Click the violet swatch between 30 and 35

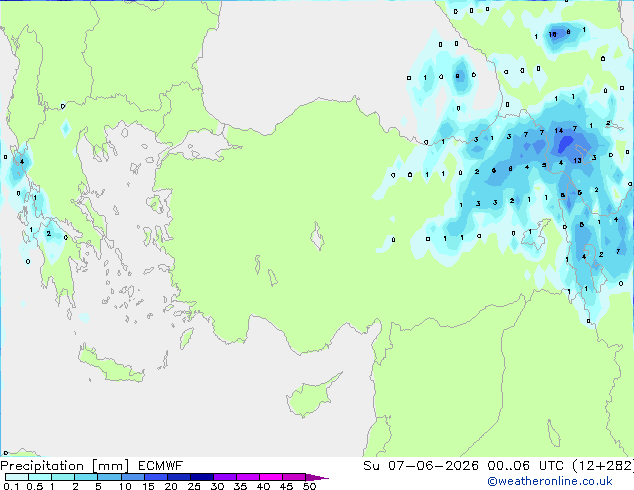tap(224, 477)
